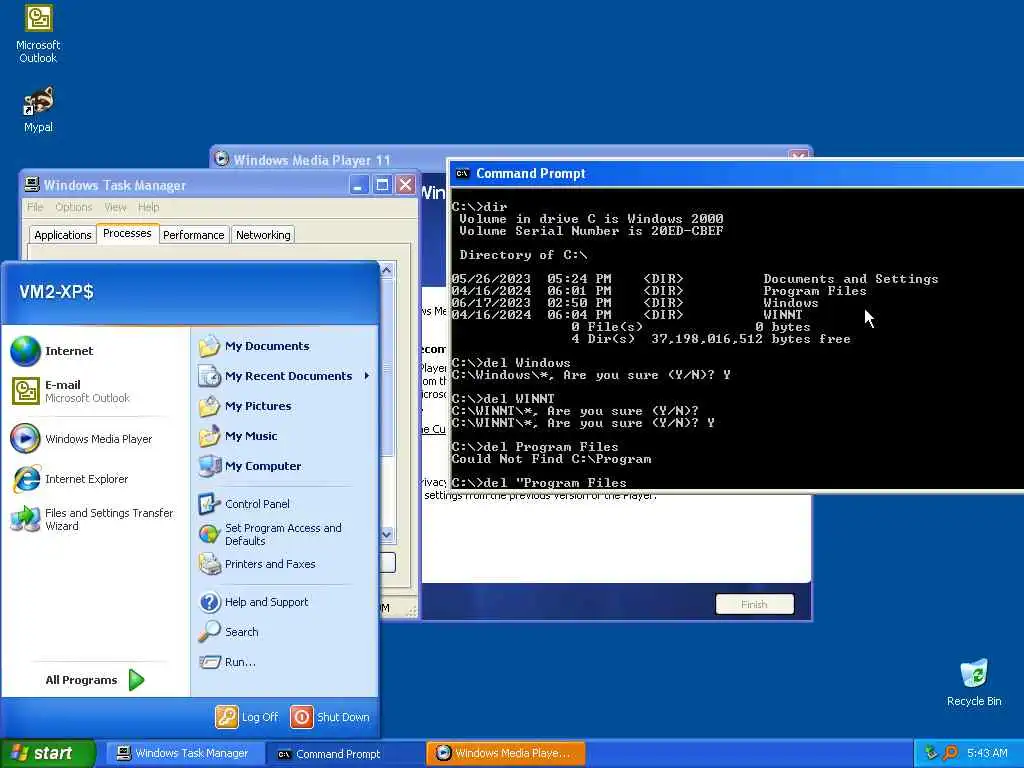Screen dimensions: 1024x768
Task: Click "Documents and Settings" directory text
Action: (x=850, y=279)
